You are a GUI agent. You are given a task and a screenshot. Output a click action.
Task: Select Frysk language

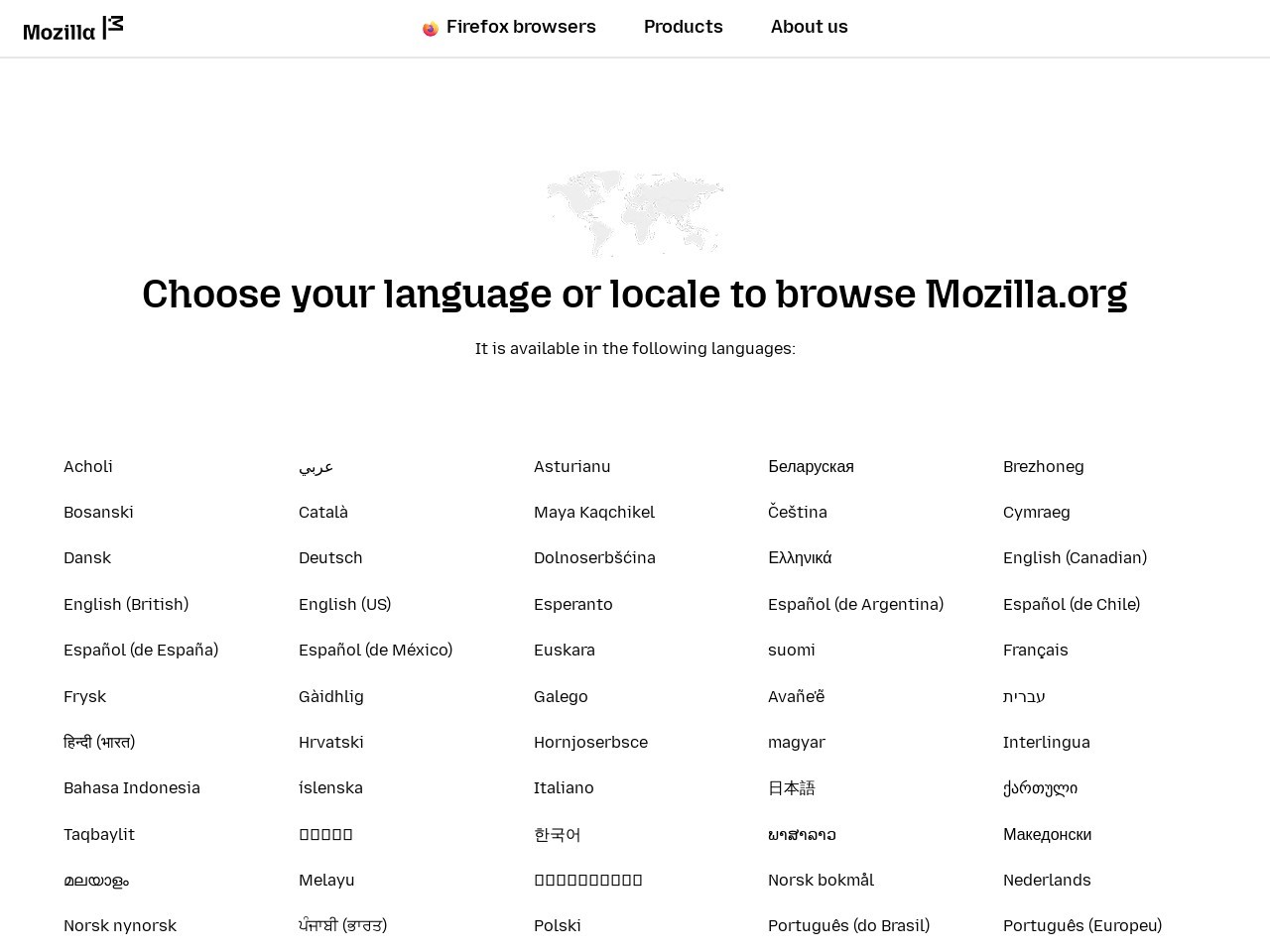pyautogui.click(x=84, y=696)
